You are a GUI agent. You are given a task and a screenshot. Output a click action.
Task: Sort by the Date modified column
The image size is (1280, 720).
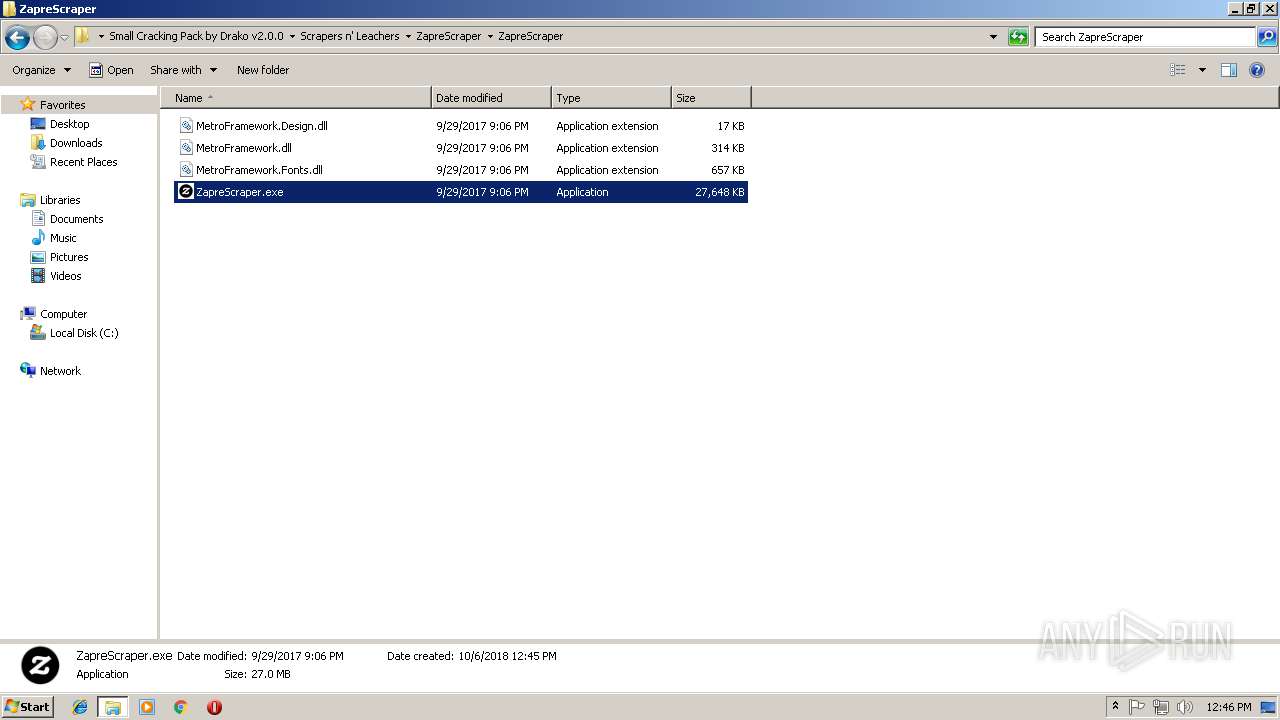491,98
